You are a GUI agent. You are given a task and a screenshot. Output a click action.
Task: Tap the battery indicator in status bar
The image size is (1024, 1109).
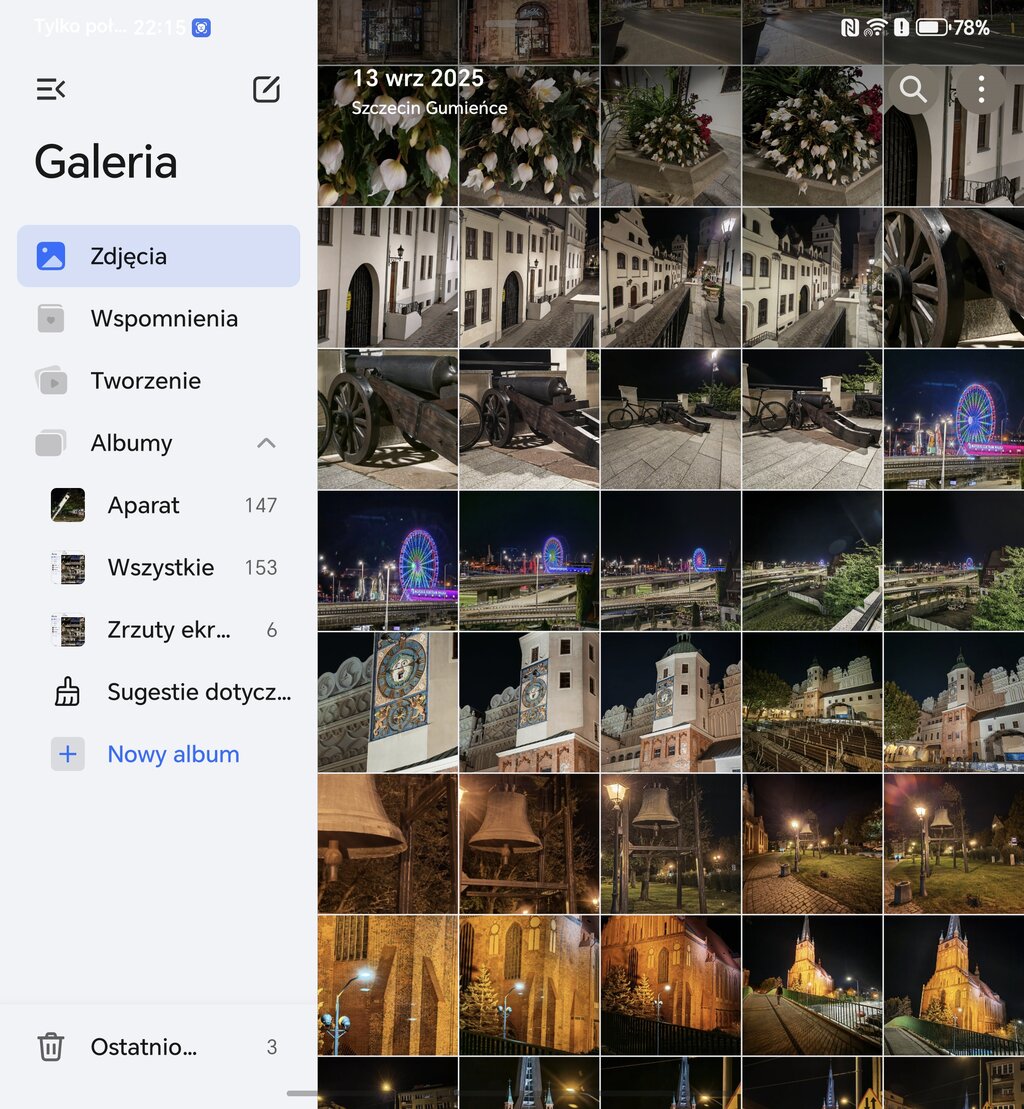[x=932, y=28]
